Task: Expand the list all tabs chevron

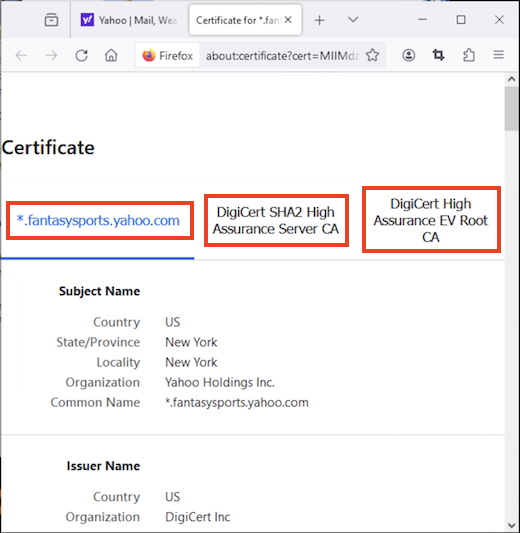Action: pos(353,20)
